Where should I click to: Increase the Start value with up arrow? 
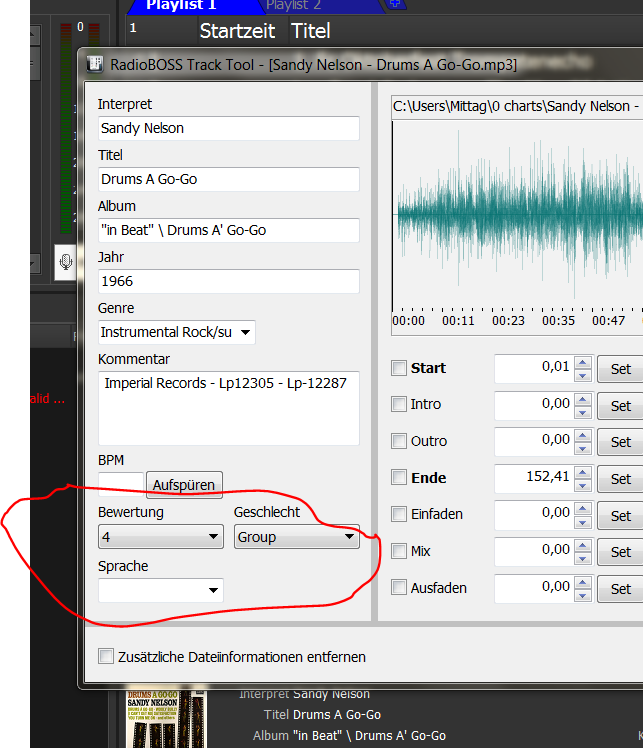click(x=582, y=363)
